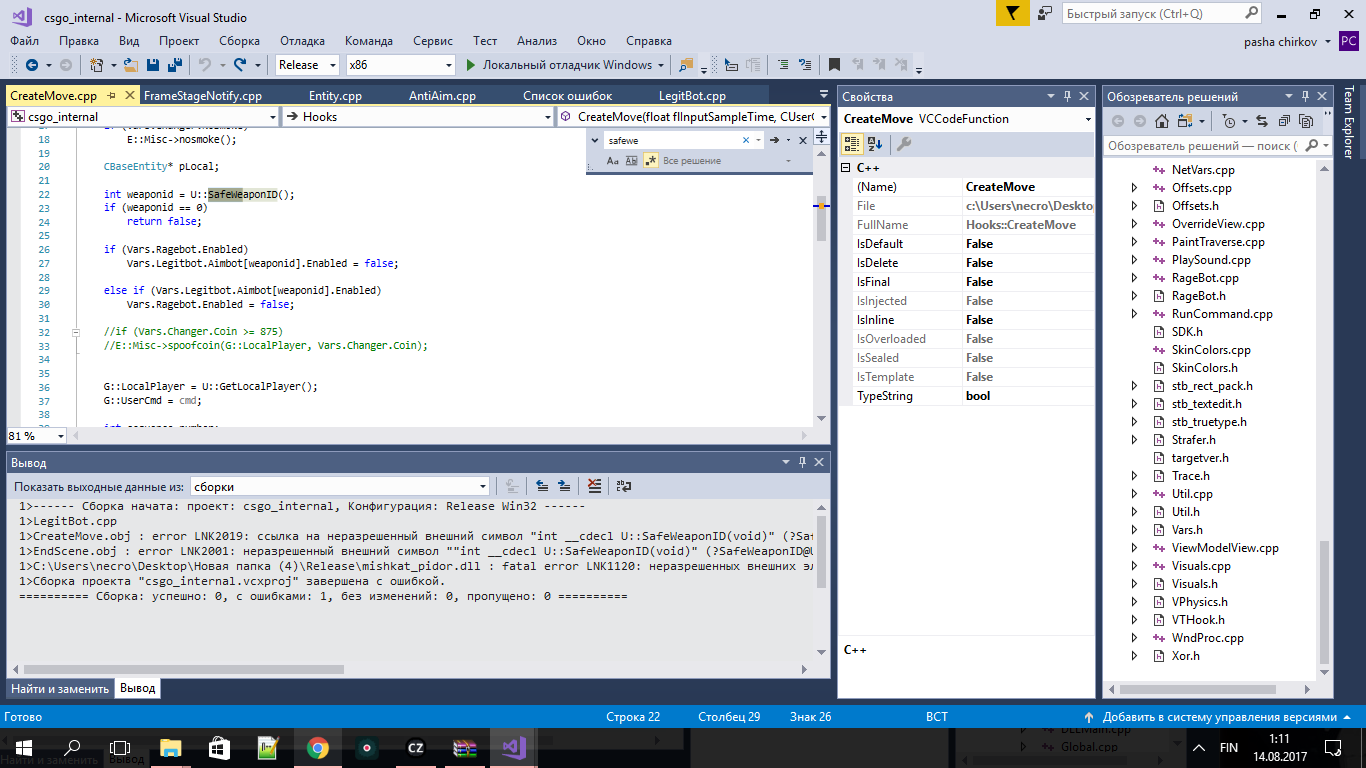Click the clear-all icon in Output panel
Viewport: 1366px width, 768px height.
click(x=595, y=486)
